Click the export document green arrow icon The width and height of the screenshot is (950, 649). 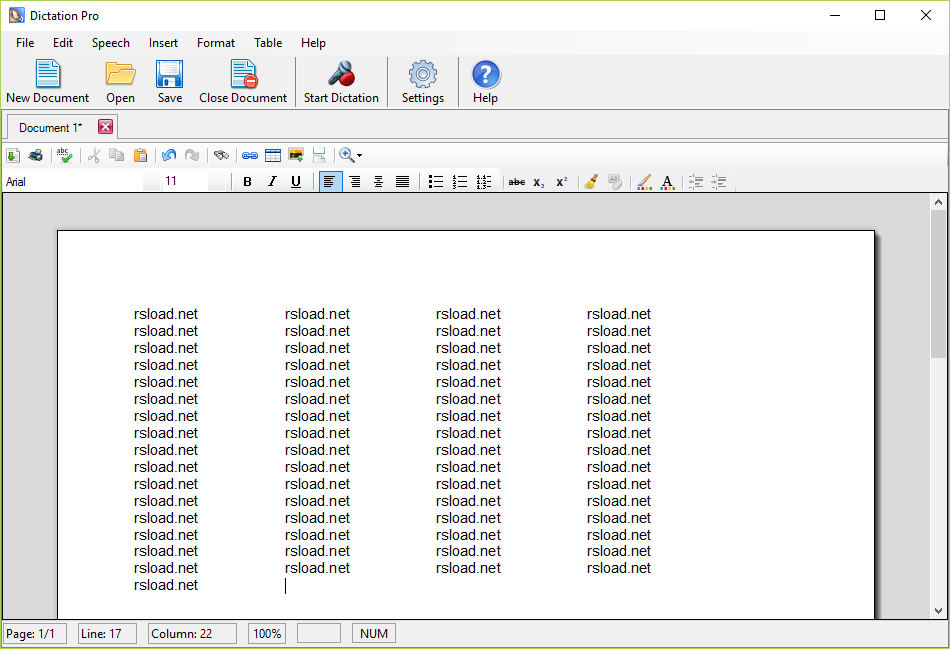tap(13, 156)
